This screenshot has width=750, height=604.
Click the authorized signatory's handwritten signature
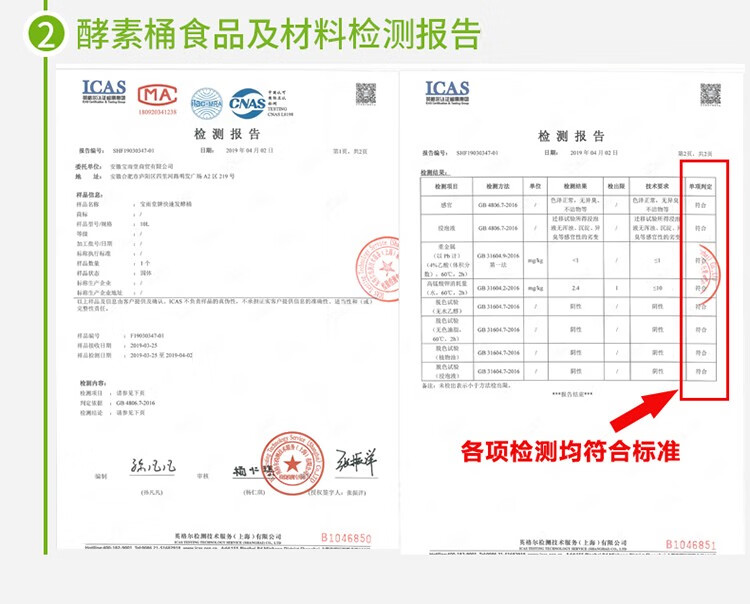(x=356, y=462)
